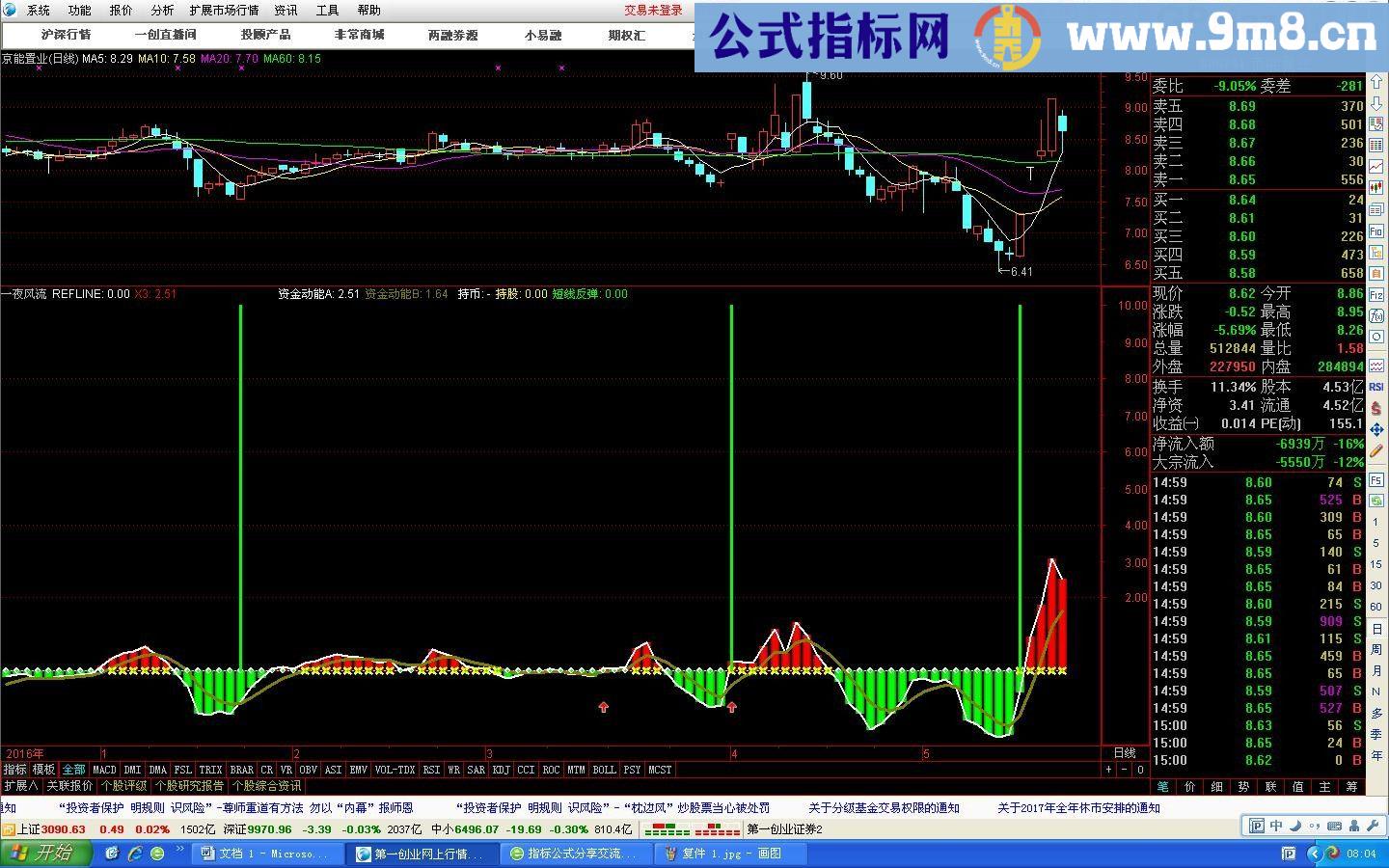The image size is (1389, 868).
Task: Select the candlestick chart icon in sidebar
Action: [1375, 187]
